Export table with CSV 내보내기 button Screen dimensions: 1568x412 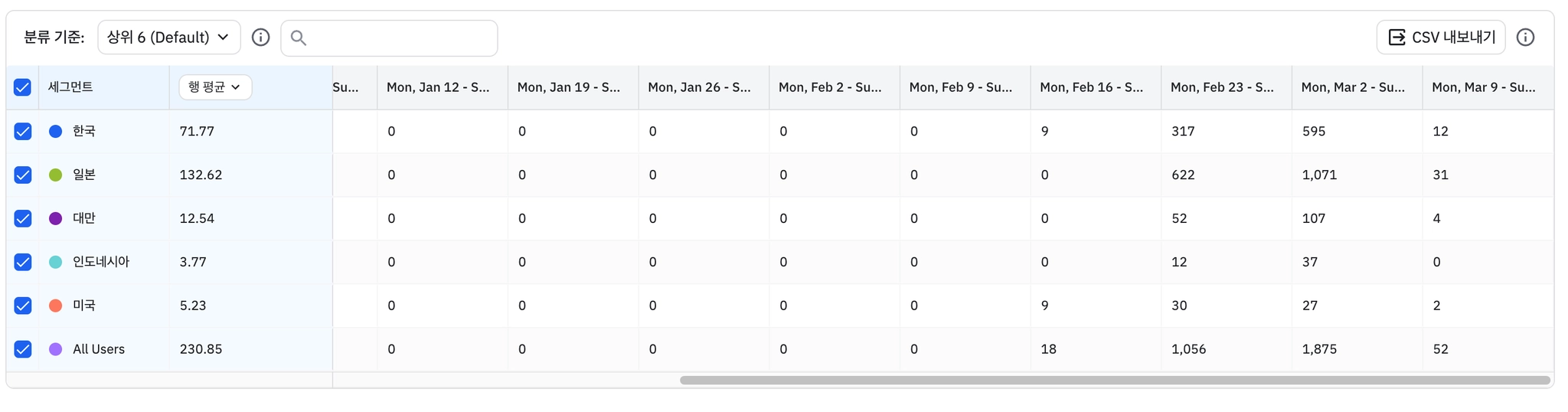(x=1440, y=38)
